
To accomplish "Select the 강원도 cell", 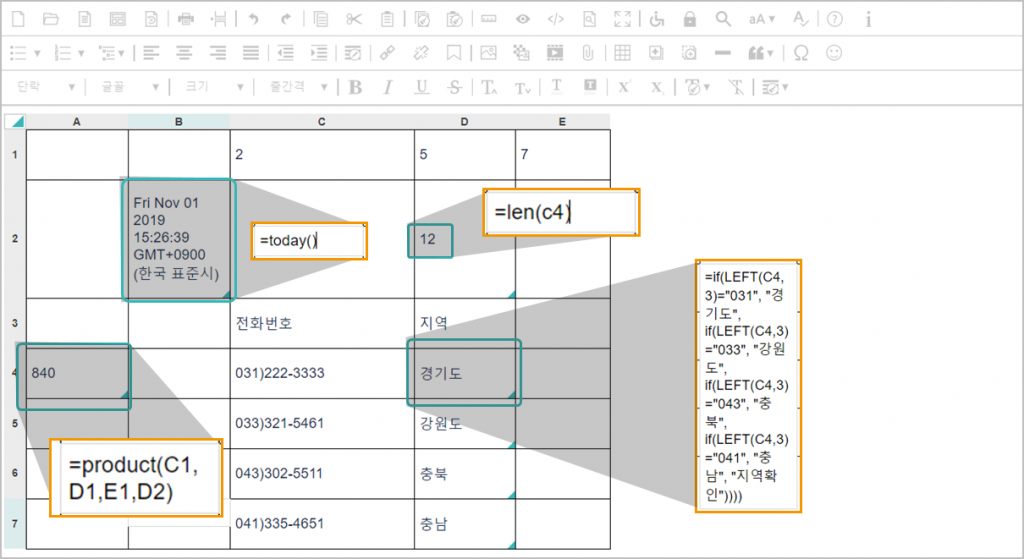I will [464, 424].
